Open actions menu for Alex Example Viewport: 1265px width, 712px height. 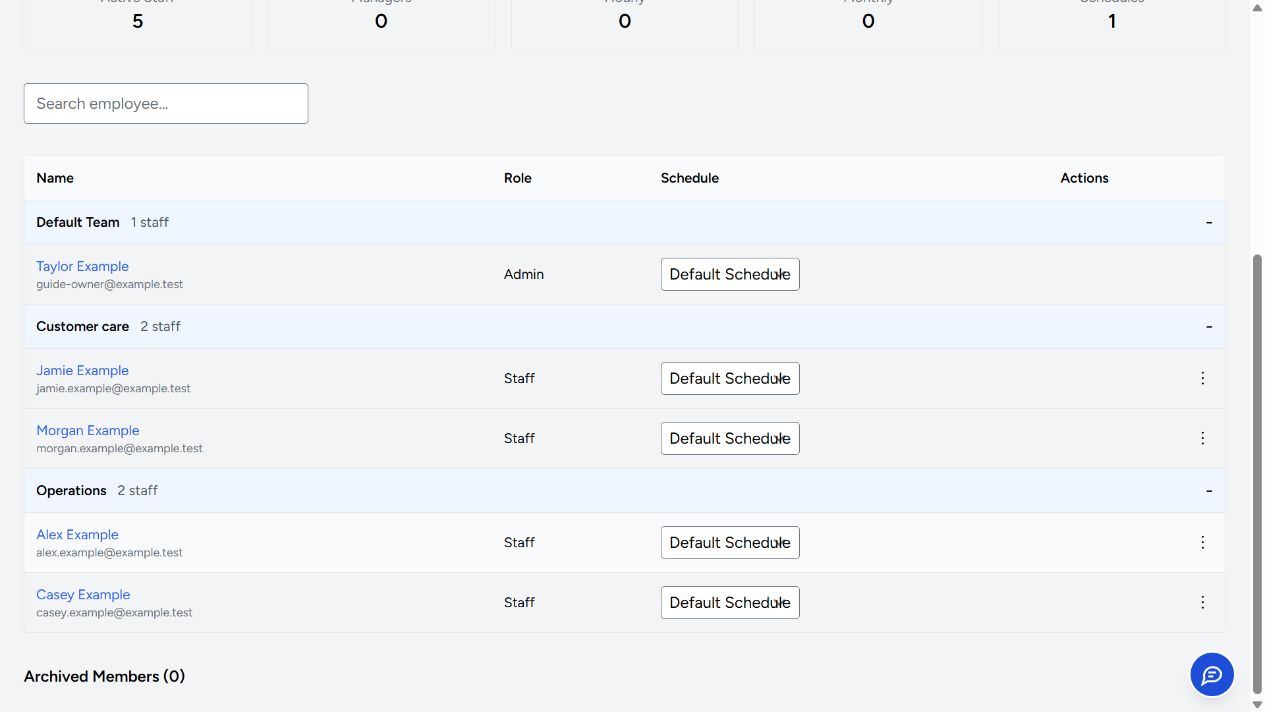1202,542
